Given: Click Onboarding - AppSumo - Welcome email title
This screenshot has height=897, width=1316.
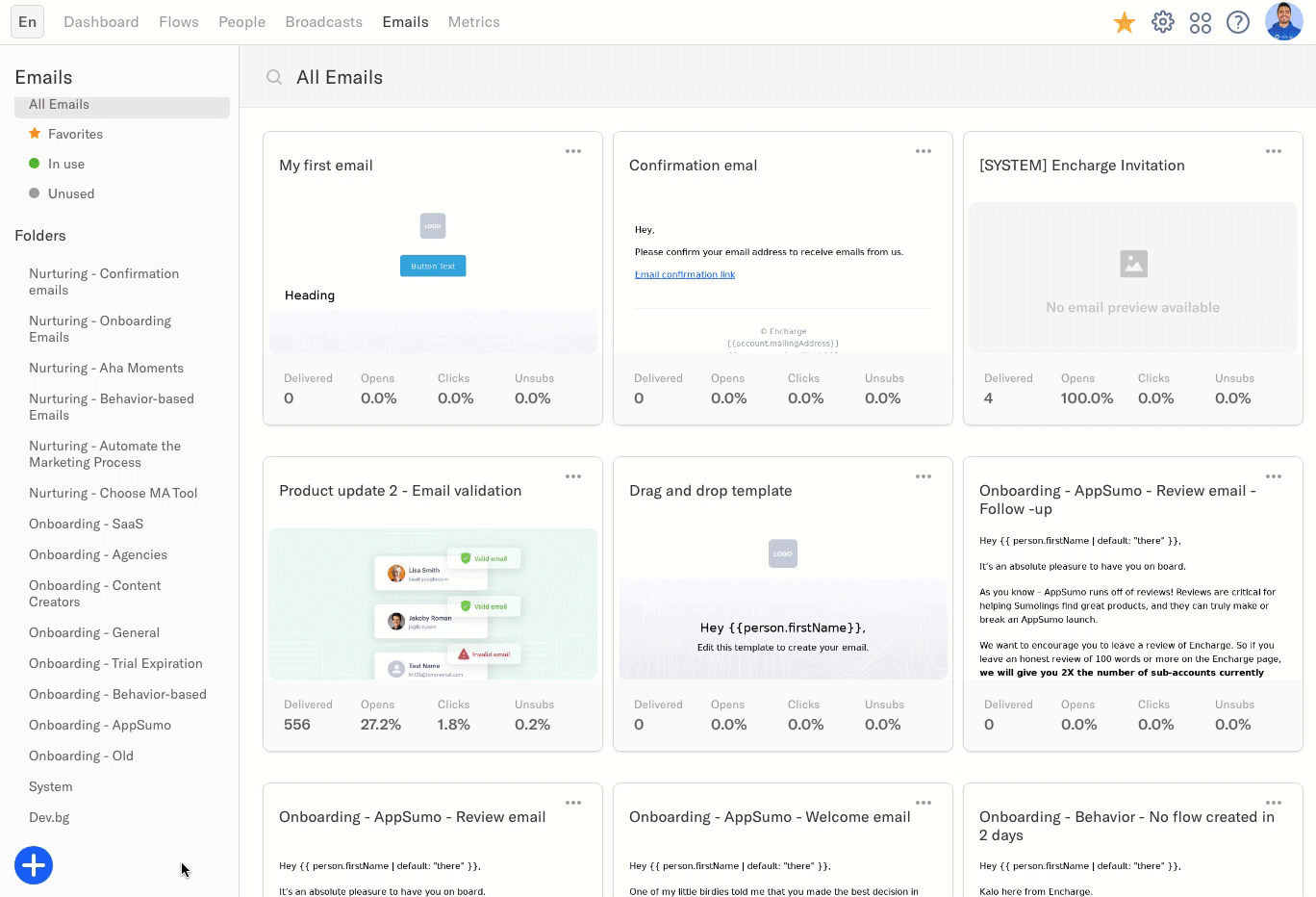Looking at the screenshot, I should (770, 817).
